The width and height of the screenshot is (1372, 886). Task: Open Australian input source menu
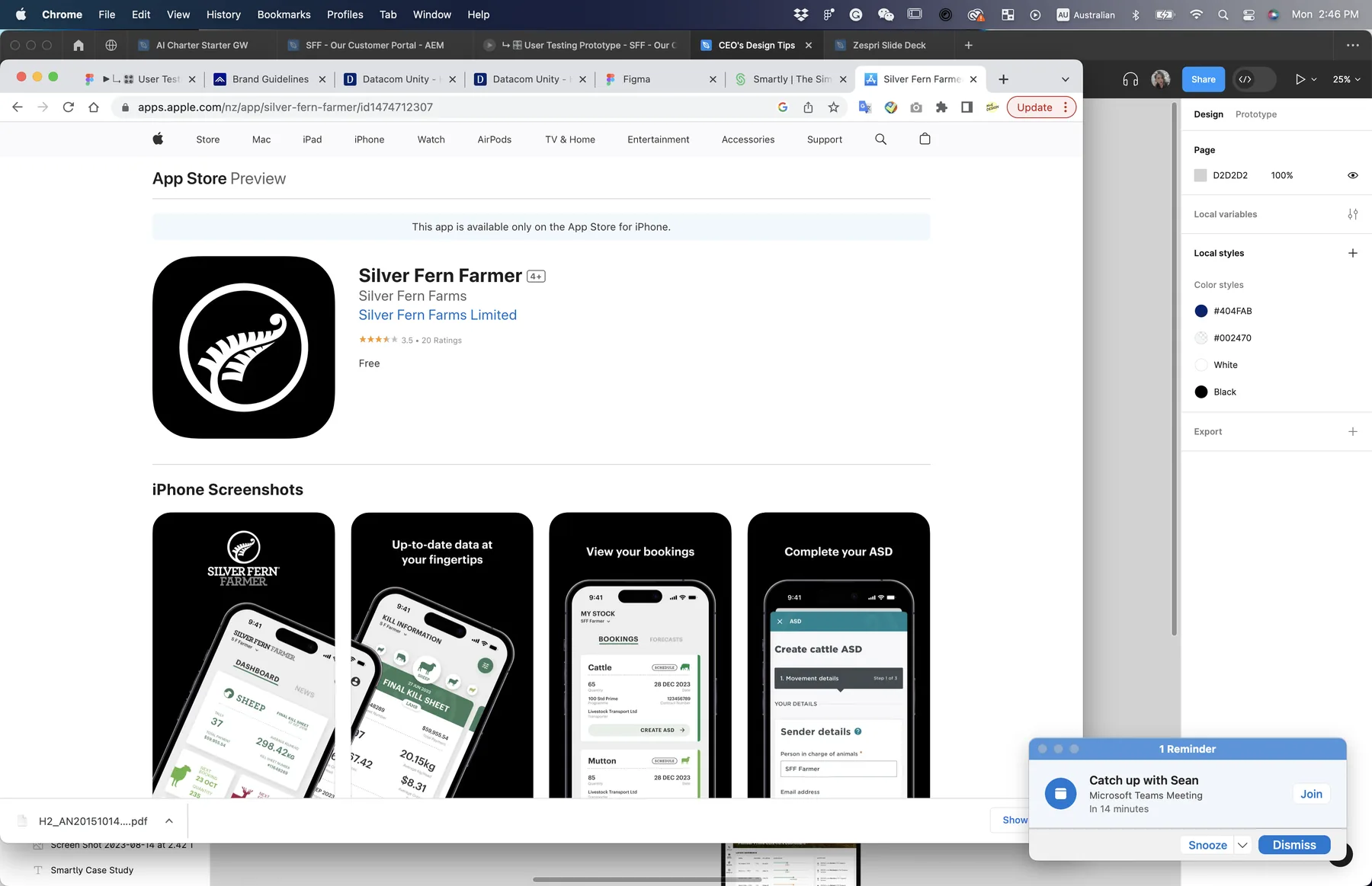tap(1085, 14)
